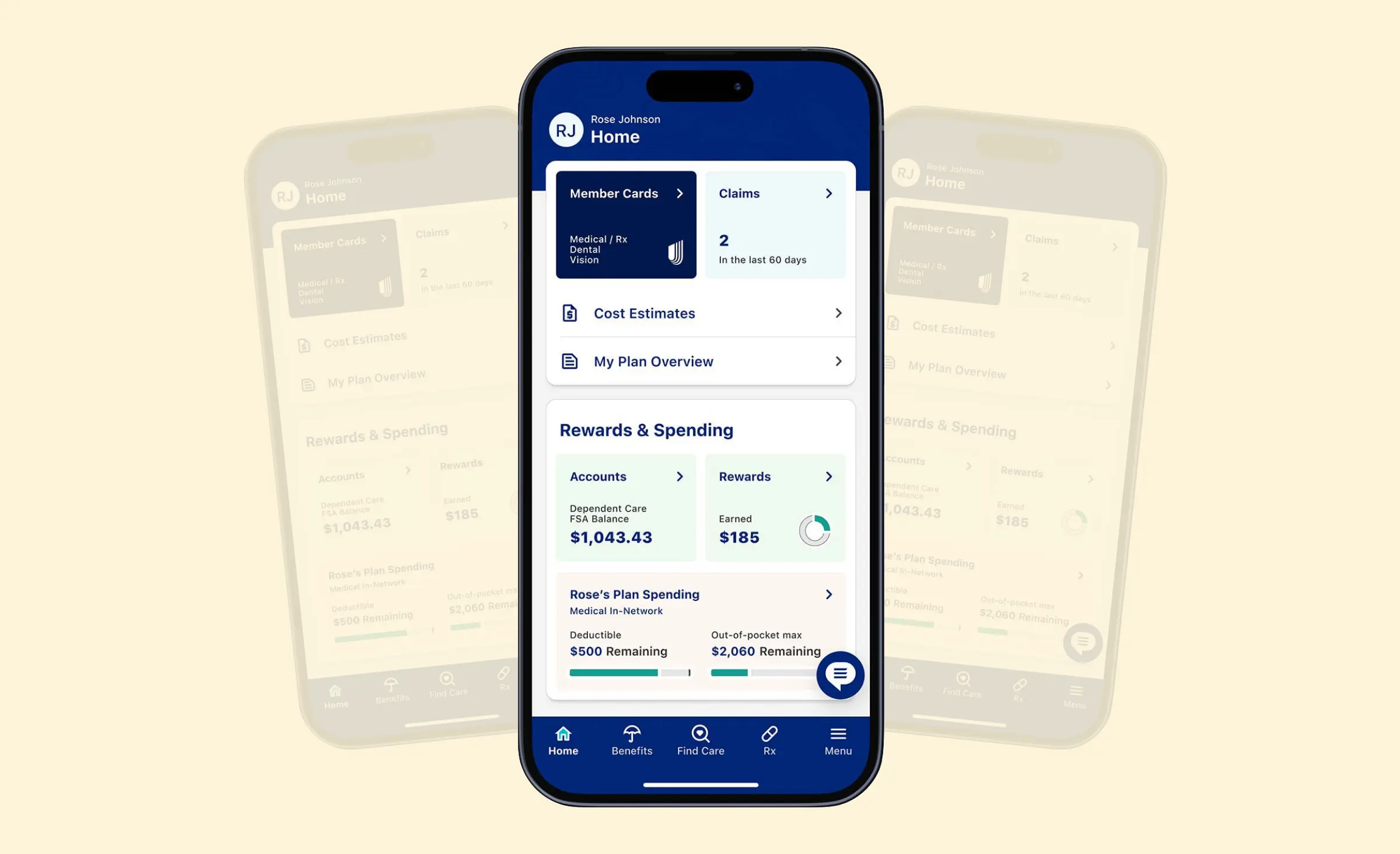Navigate to My Plan Overview

701,361
